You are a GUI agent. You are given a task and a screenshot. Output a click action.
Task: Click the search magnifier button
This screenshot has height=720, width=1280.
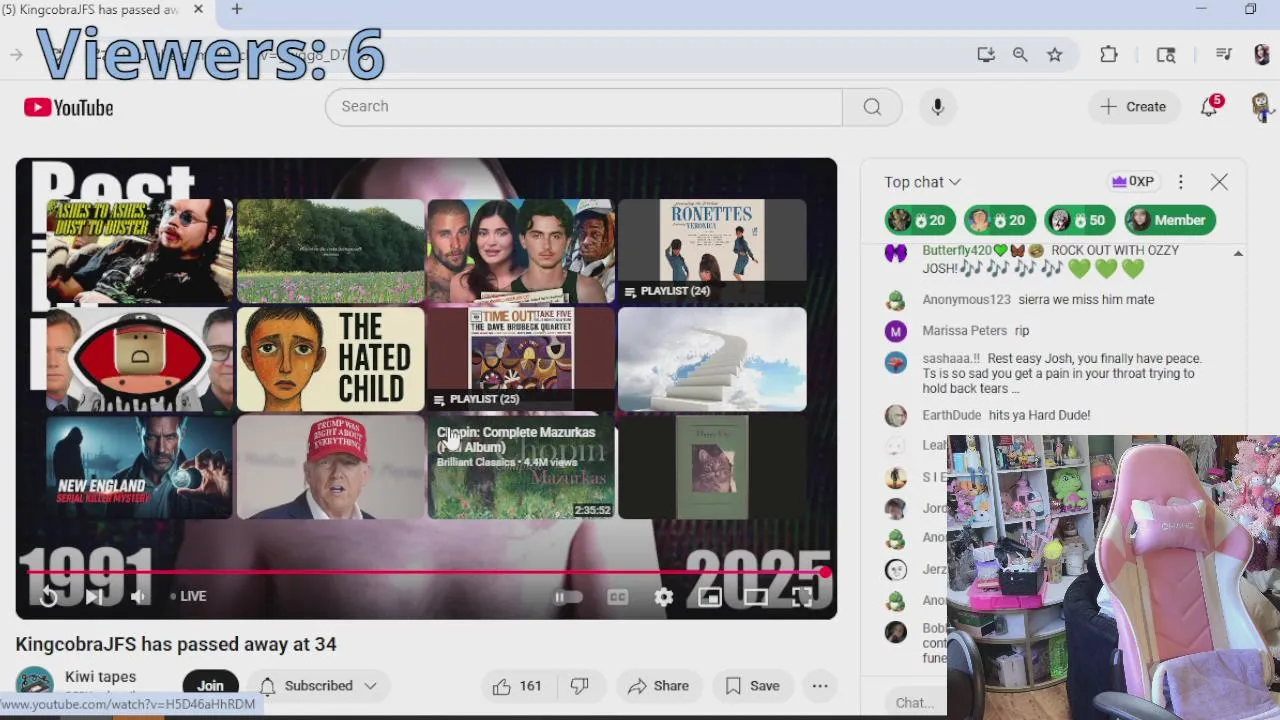(872, 107)
